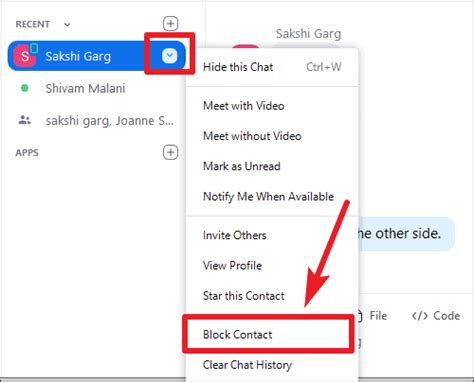Open dropdown arrow next to Sakshi Garg

click(x=169, y=56)
